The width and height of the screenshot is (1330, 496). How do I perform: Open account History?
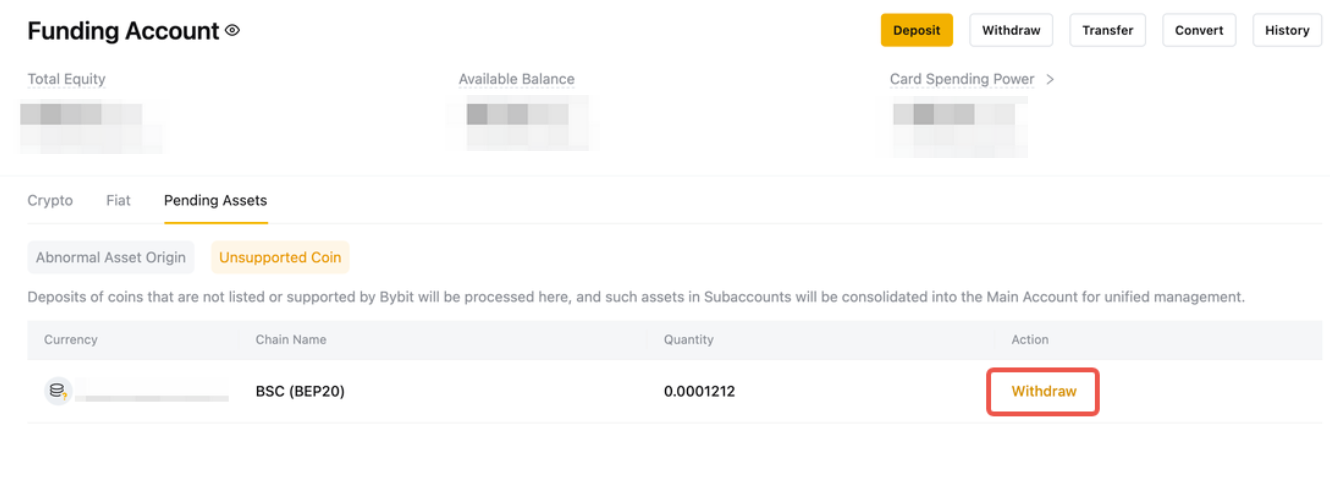1286,30
